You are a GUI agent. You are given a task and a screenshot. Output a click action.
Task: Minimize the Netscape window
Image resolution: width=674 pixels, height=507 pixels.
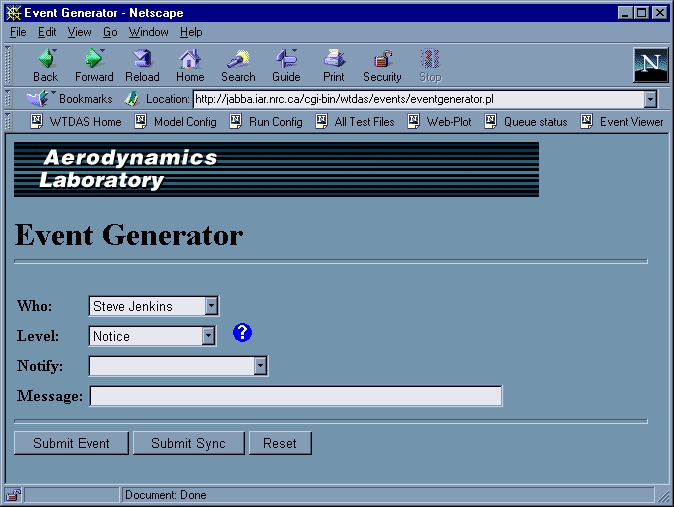625,13
